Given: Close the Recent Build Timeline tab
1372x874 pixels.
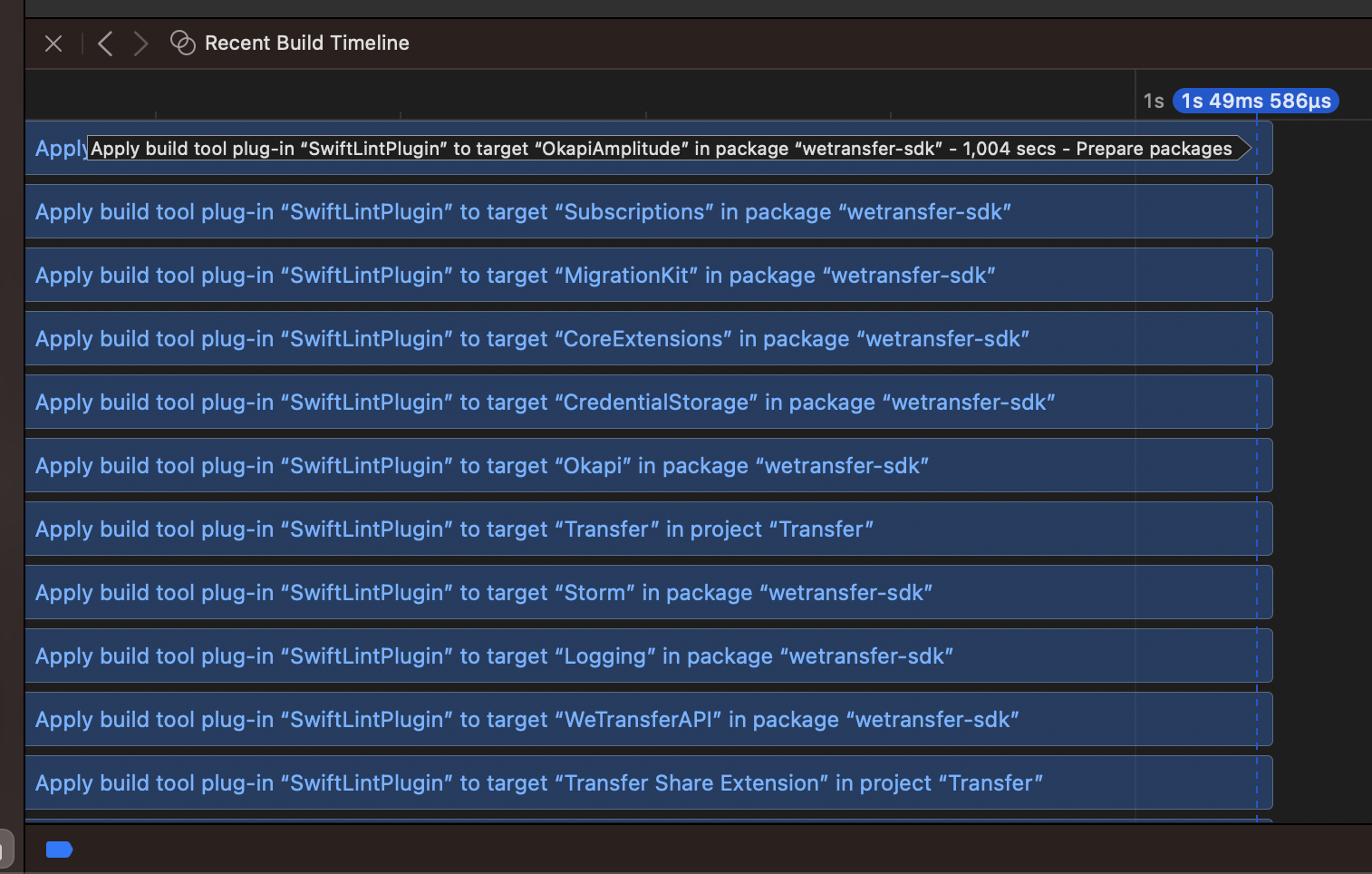Looking at the screenshot, I should tap(53, 44).
